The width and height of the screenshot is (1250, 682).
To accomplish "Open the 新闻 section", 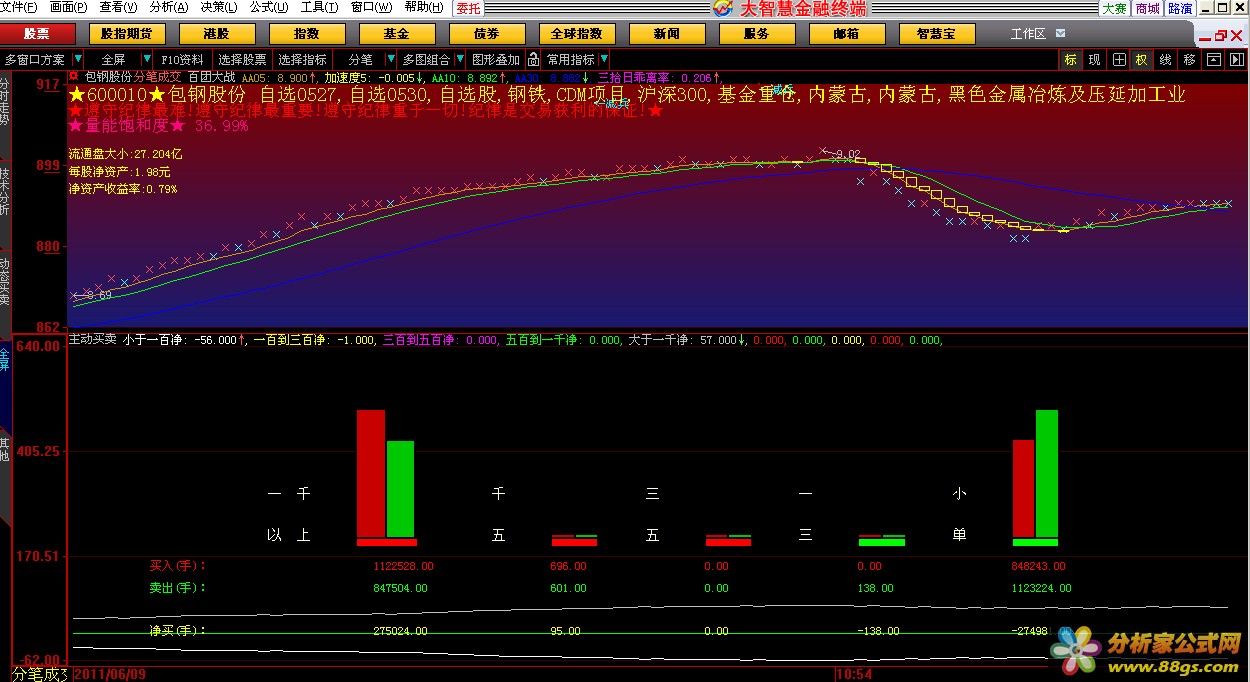I will (x=666, y=33).
